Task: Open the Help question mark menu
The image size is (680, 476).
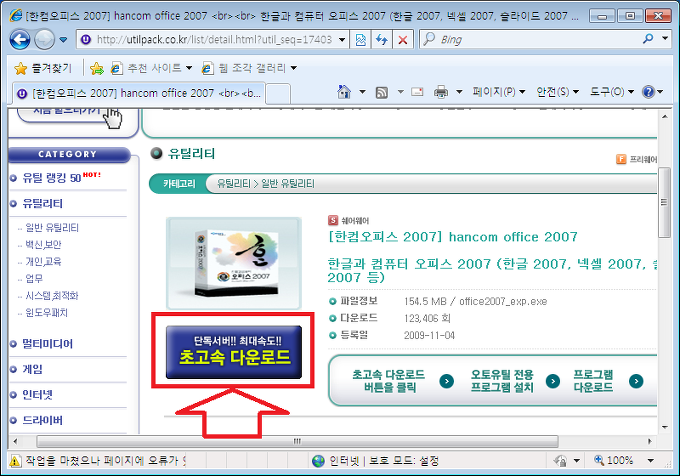Action: tap(653, 92)
